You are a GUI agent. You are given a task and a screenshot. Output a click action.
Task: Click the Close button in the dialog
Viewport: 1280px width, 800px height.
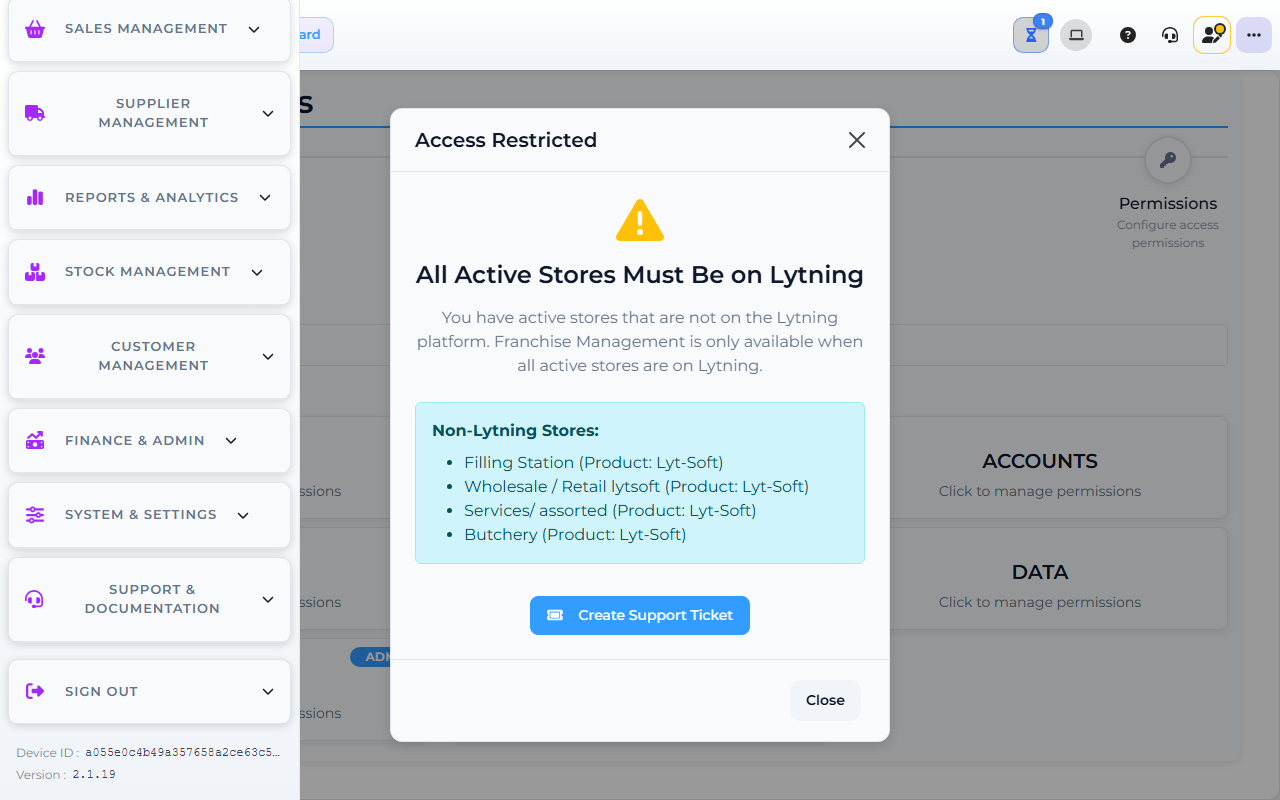coord(825,700)
